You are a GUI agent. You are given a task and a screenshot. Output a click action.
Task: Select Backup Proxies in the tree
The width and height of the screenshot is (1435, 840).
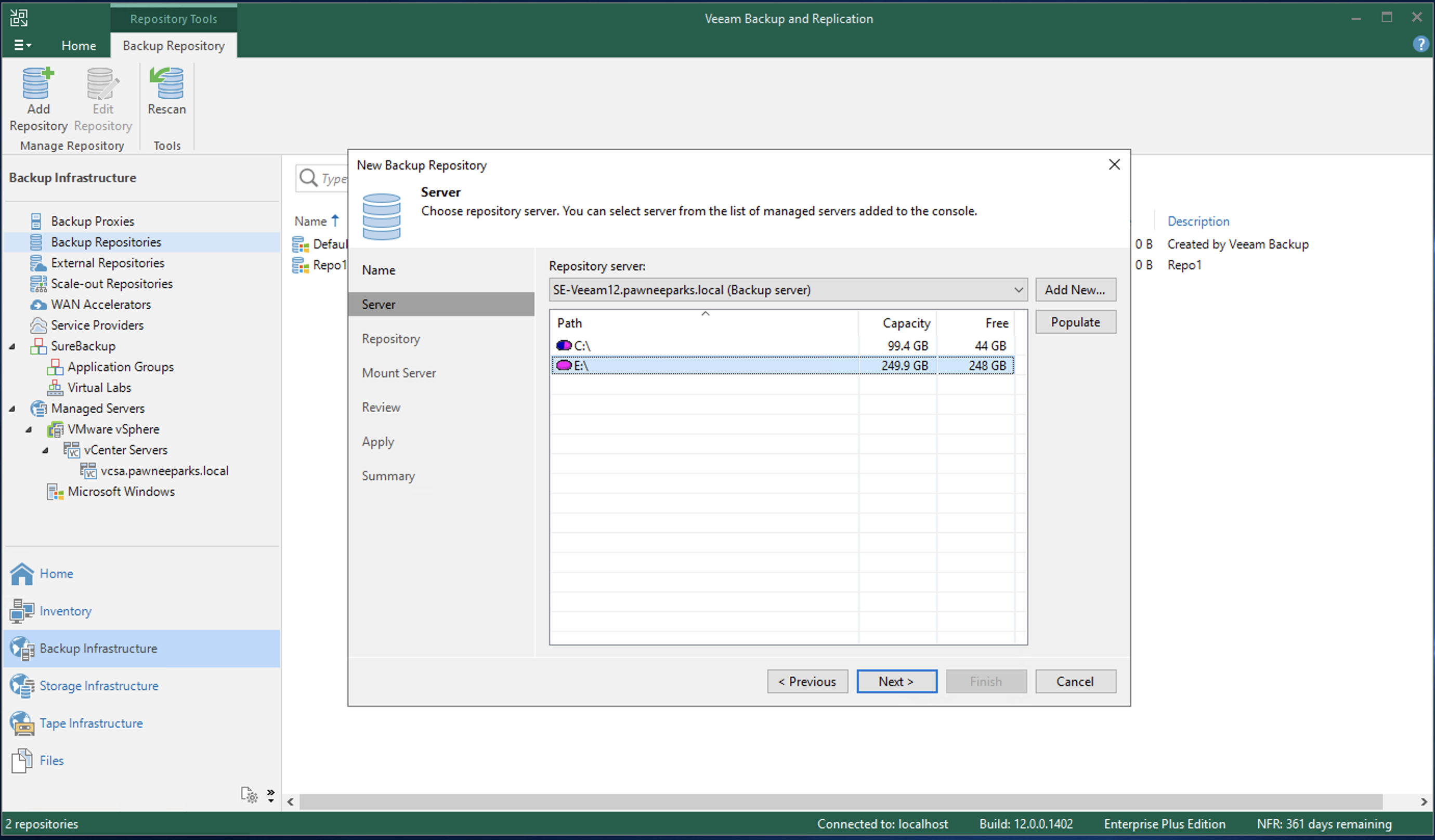92,221
